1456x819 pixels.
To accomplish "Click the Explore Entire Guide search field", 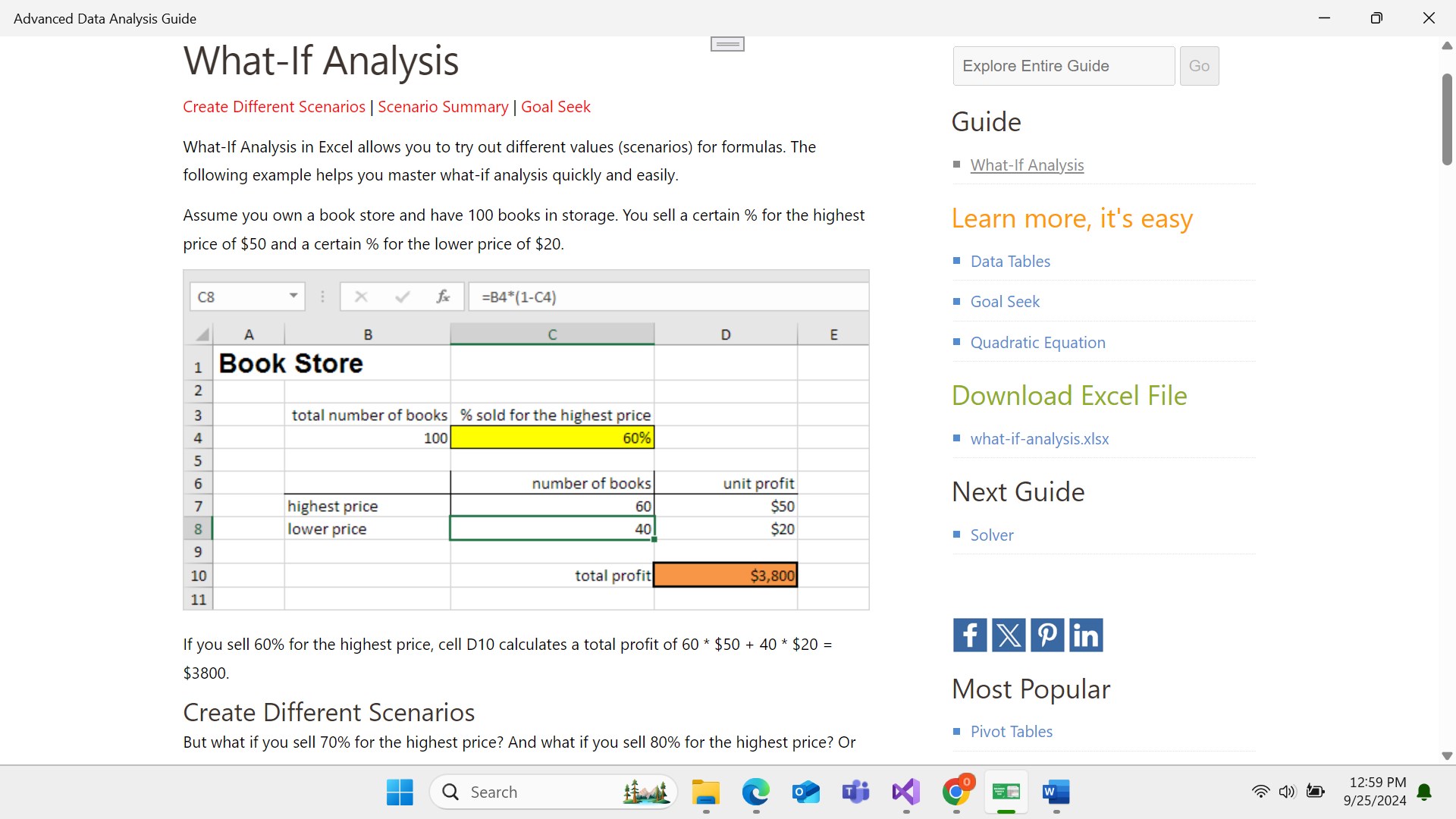I will pos(1063,66).
